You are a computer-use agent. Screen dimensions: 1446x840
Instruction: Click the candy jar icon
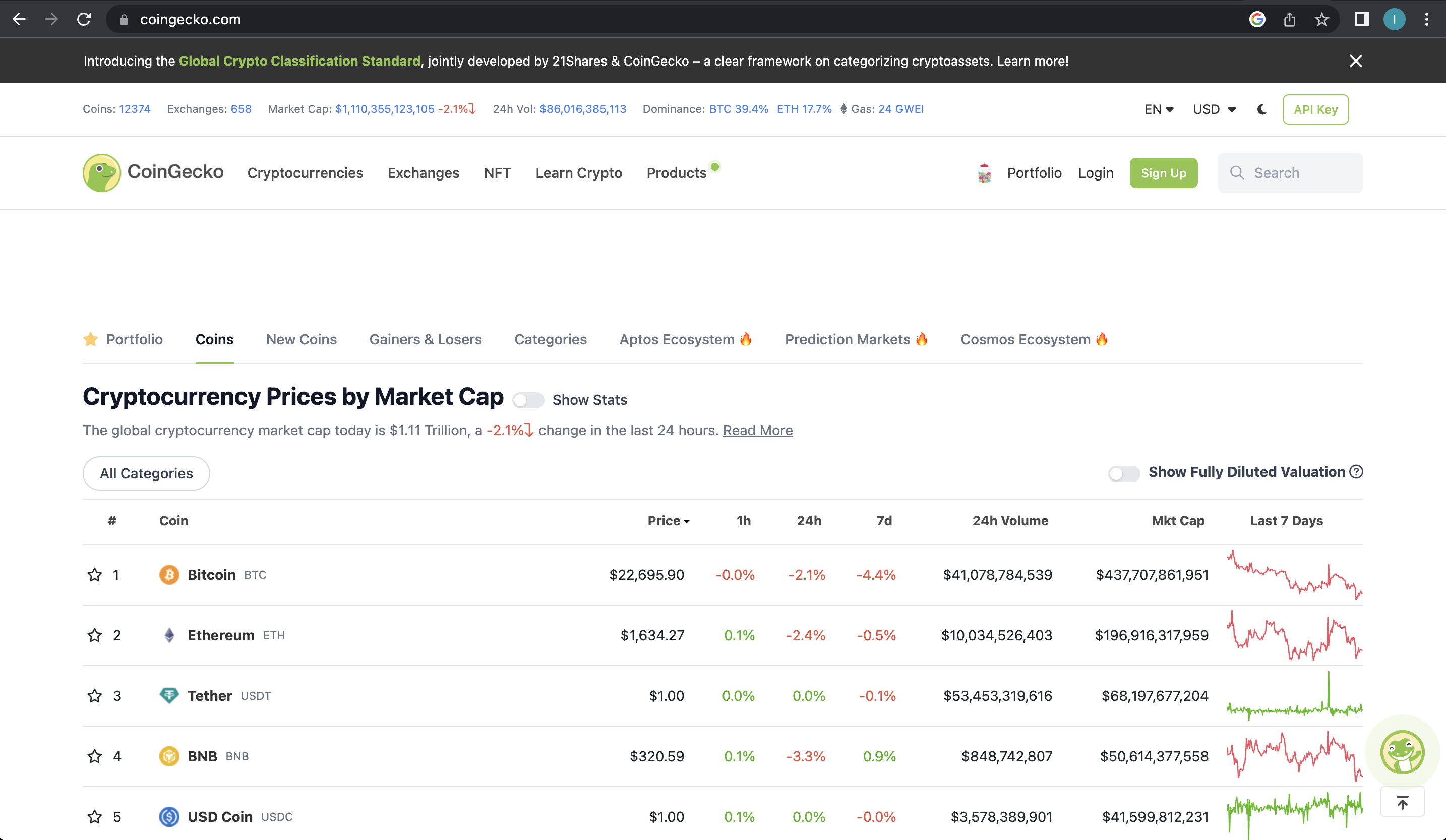click(985, 173)
